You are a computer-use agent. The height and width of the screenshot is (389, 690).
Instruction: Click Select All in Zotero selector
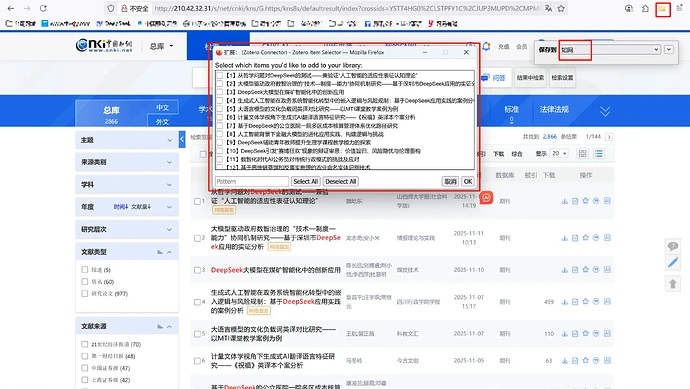point(305,181)
